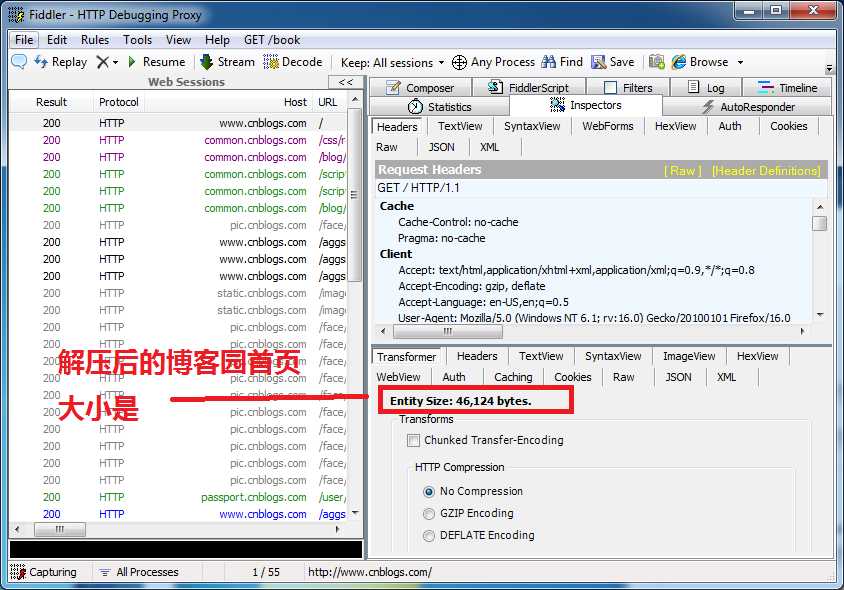Select request inspector SyntaxView tab

click(x=532, y=126)
